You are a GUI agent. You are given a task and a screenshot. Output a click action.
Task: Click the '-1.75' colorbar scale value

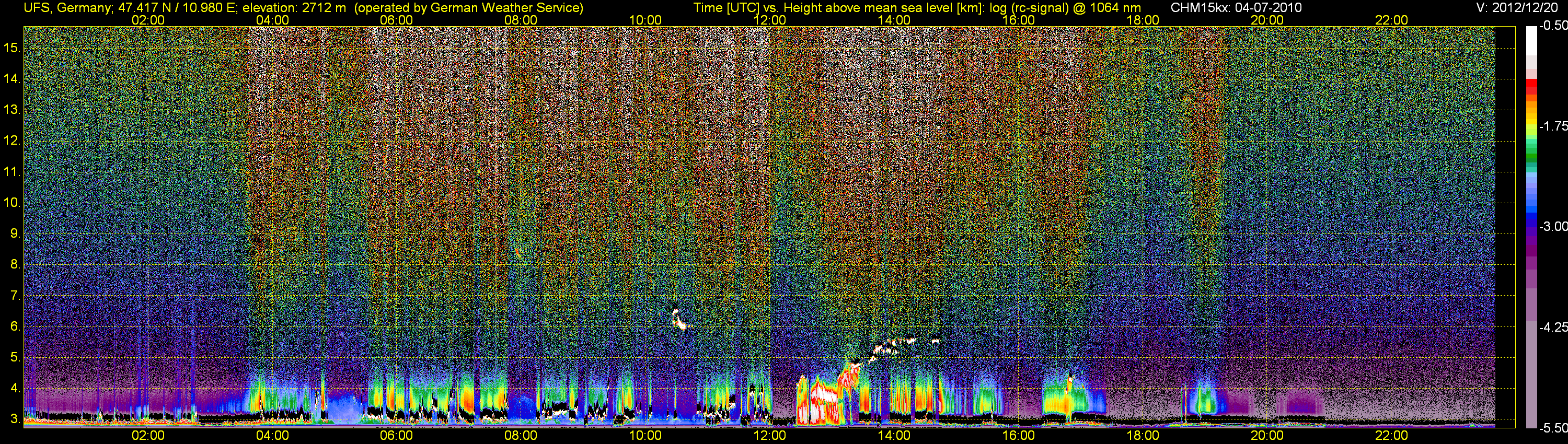click(x=1553, y=126)
